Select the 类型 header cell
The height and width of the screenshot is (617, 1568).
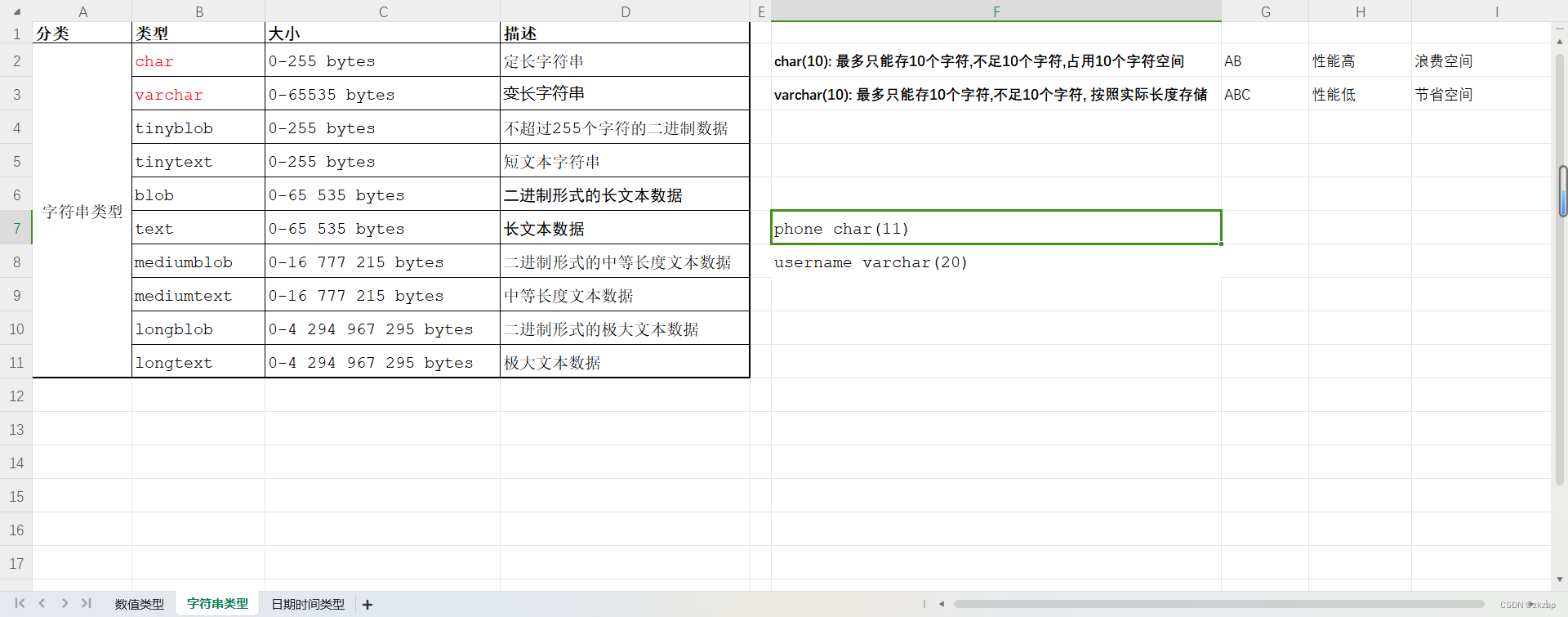click(x=198, y=34)
